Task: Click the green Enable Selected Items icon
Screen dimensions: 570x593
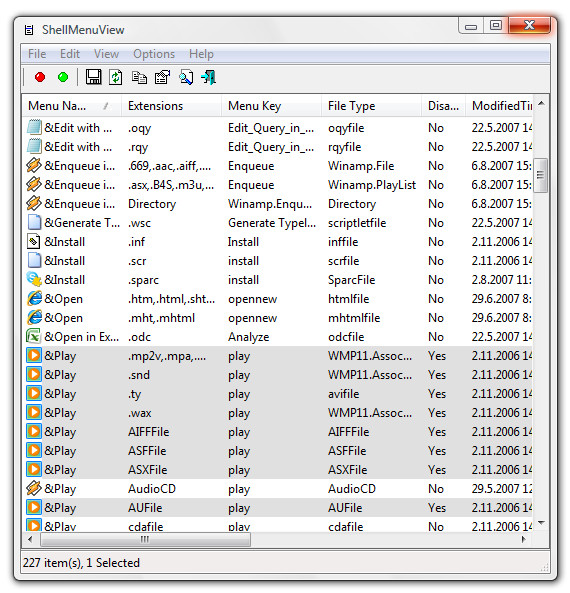Action: point(63,78)
